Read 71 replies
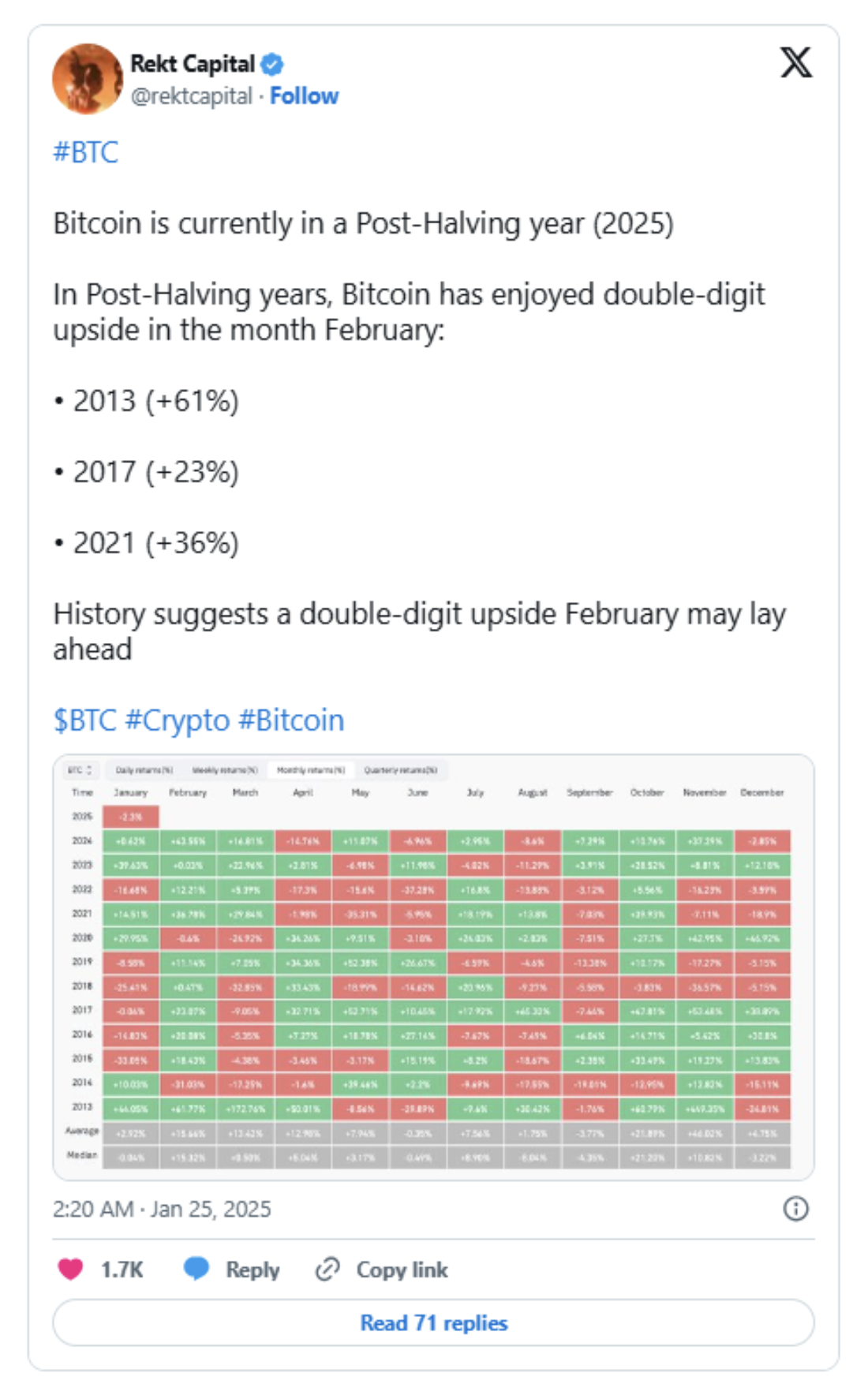The width and height of the screenshot is (868, 1384). click(x=433, y=1322)
